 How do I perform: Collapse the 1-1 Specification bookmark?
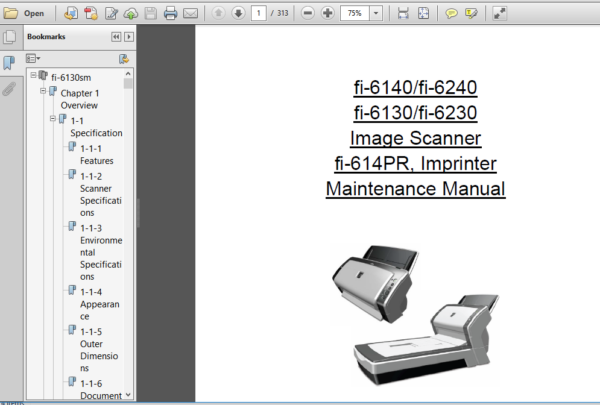pos(53,119)
